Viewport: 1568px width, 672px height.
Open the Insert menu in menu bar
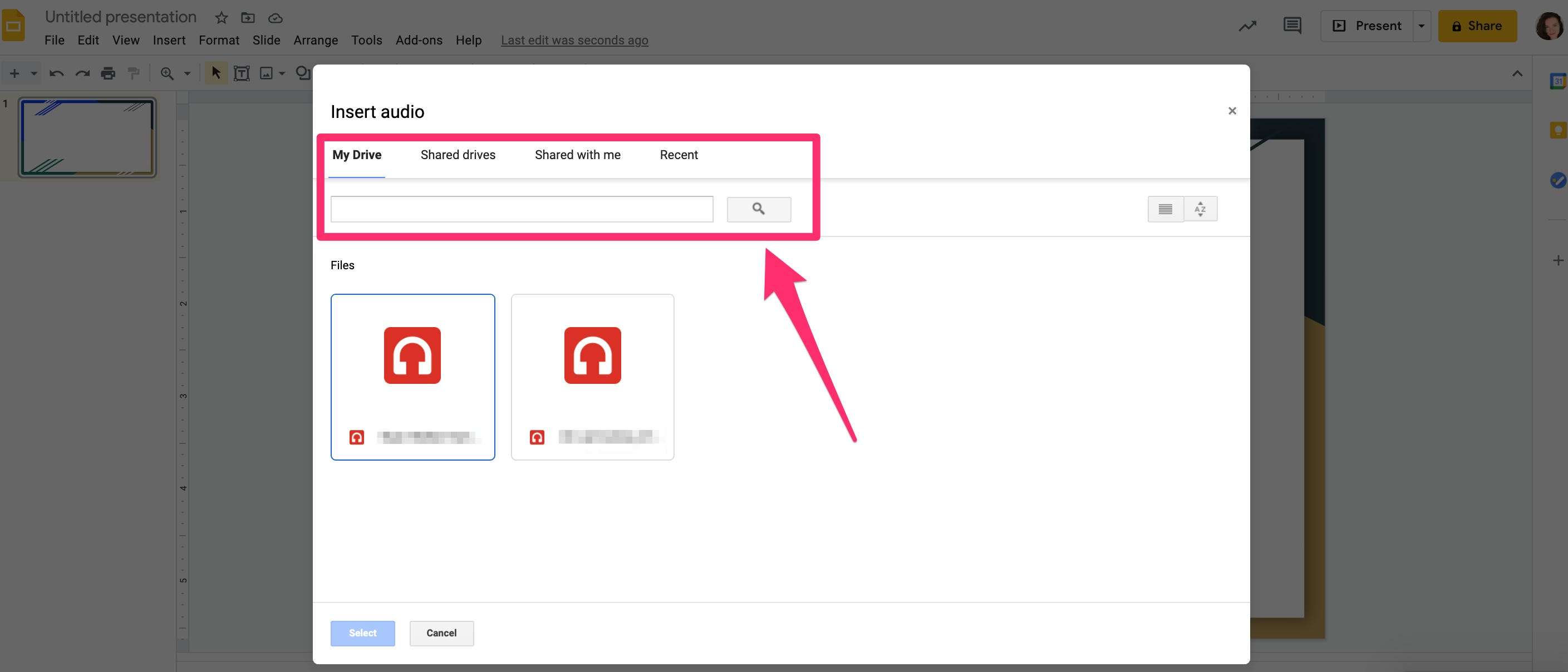169,40
